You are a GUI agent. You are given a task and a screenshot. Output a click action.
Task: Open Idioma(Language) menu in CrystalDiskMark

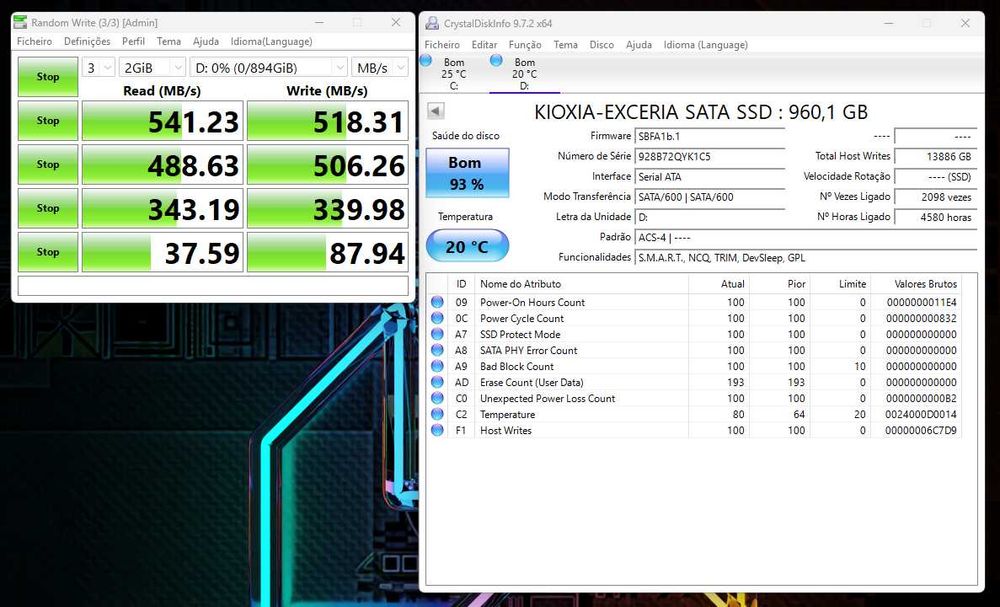click(x=272, y=41)
